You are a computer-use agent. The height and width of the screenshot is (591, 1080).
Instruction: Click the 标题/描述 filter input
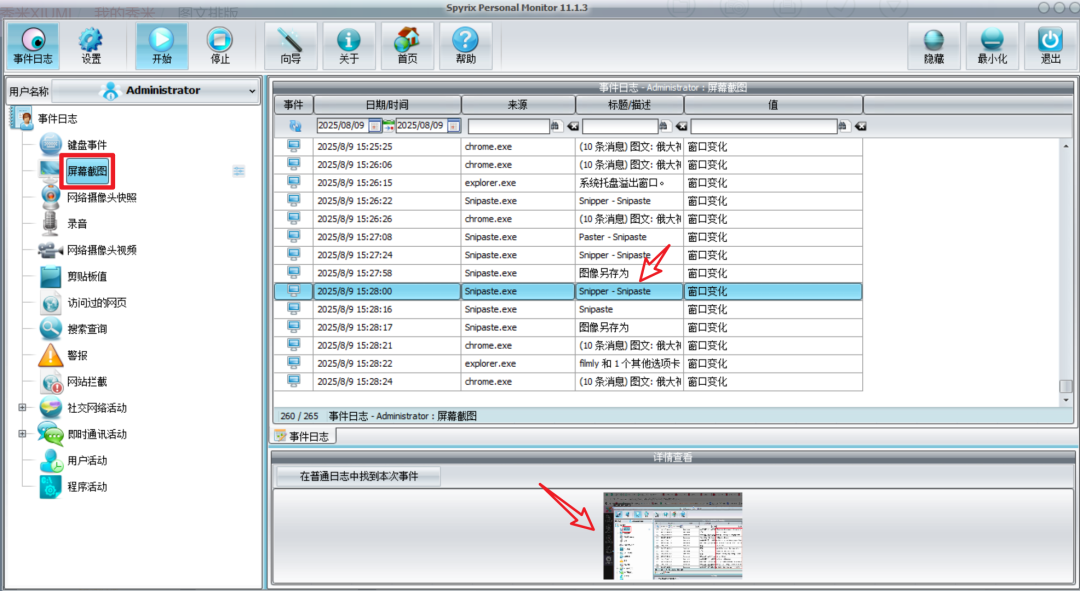coord(620,126)
